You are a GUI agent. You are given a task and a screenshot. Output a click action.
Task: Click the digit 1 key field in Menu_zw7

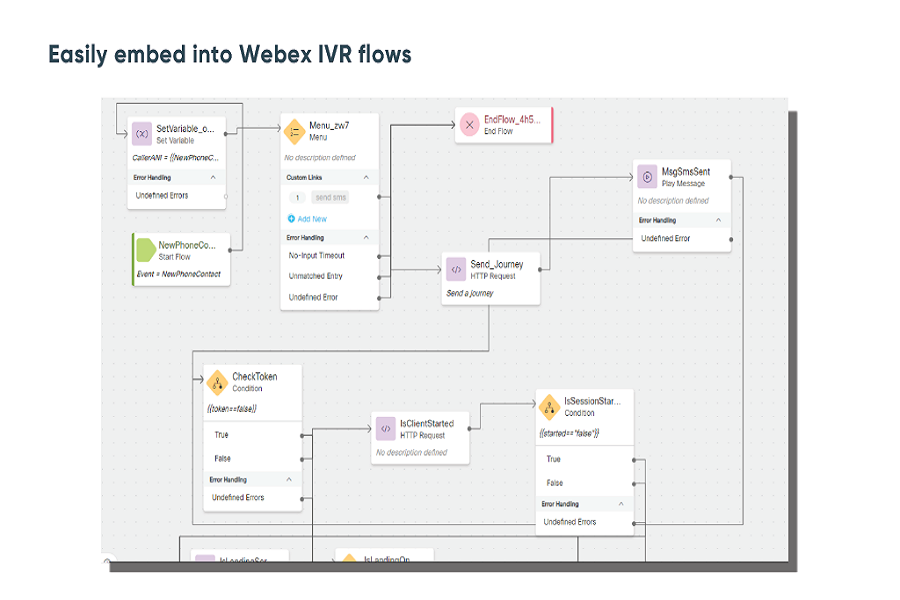tap(297, 198)
